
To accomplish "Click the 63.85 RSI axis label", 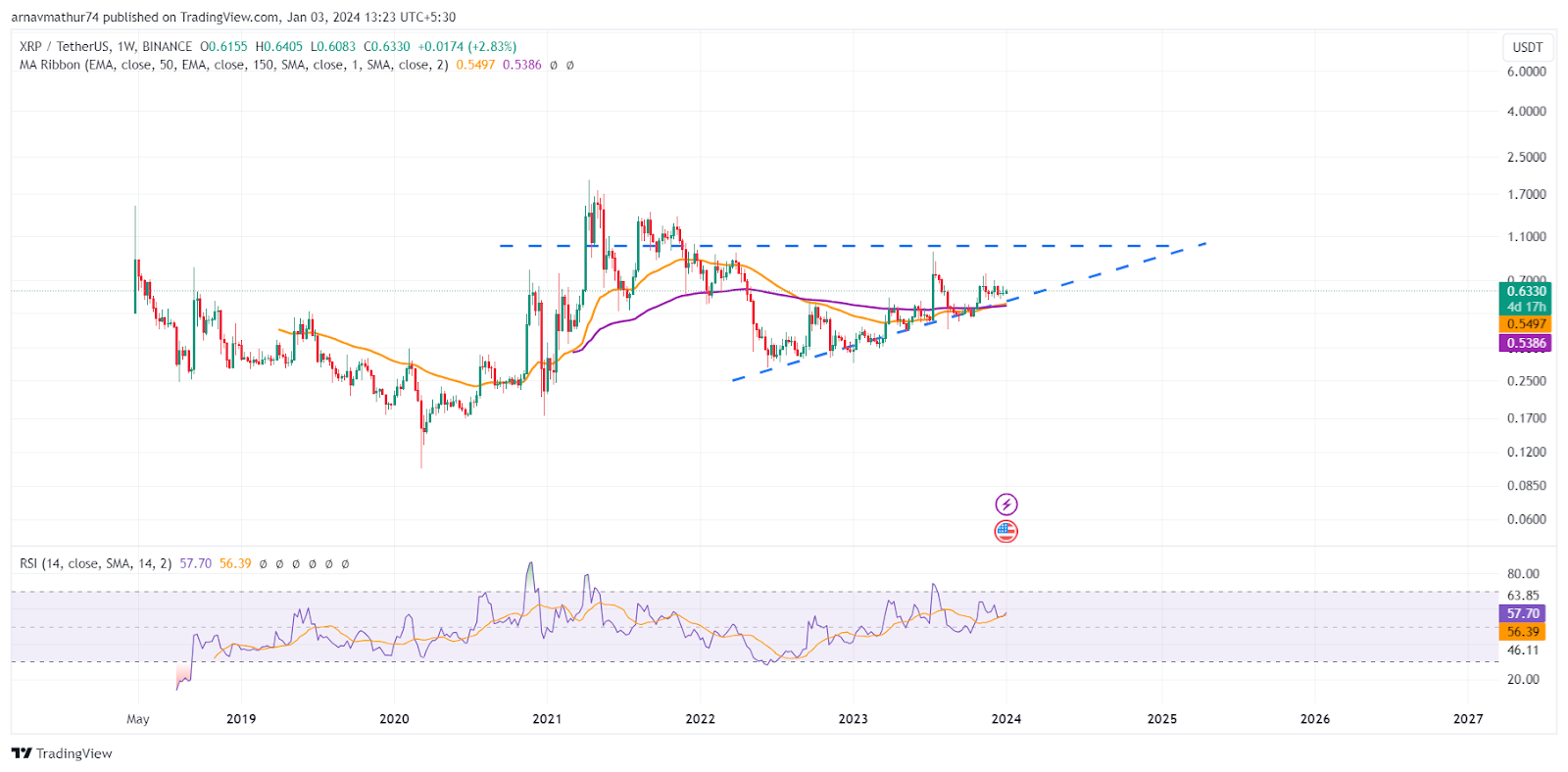I will 1523,596.
